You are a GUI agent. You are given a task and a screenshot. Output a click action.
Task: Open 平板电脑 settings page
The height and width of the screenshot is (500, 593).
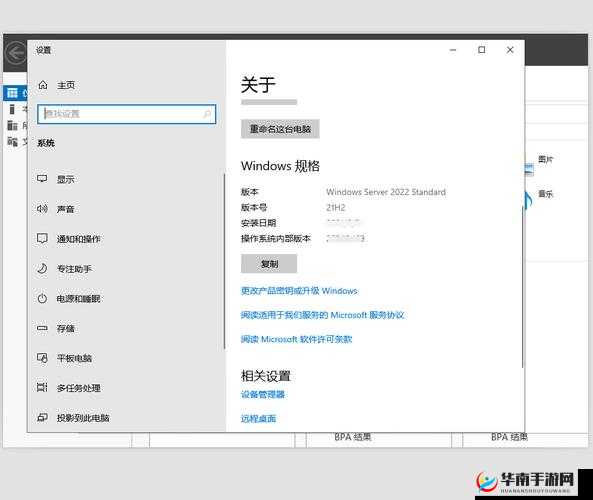74,358
